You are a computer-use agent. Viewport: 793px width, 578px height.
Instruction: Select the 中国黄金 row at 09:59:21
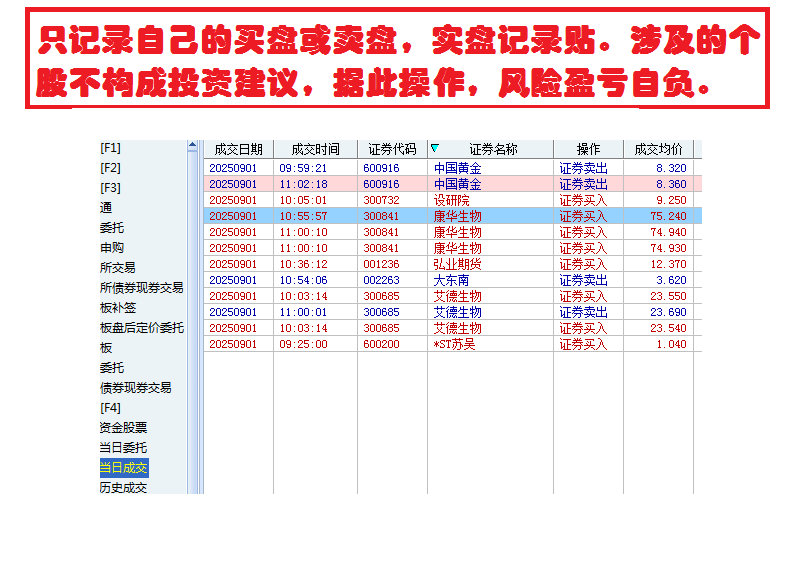click(453, 168)
